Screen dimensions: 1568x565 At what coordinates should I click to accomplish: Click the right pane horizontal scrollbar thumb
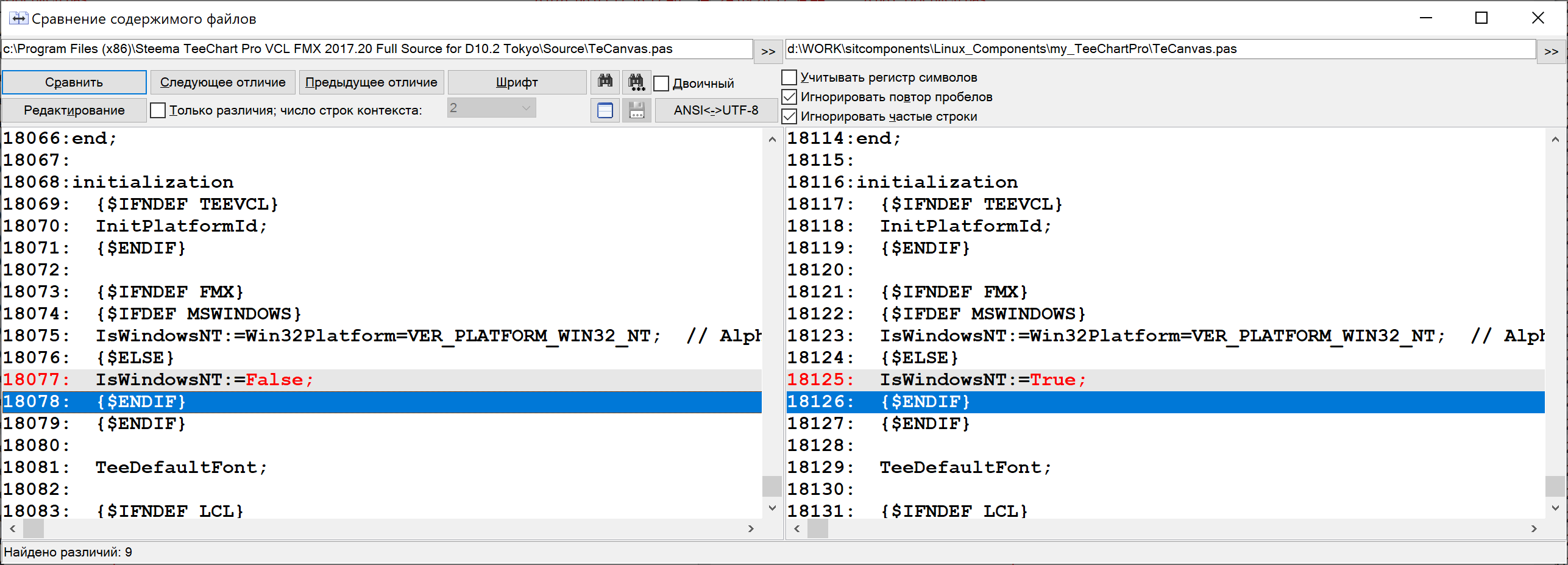coord(818,529)
